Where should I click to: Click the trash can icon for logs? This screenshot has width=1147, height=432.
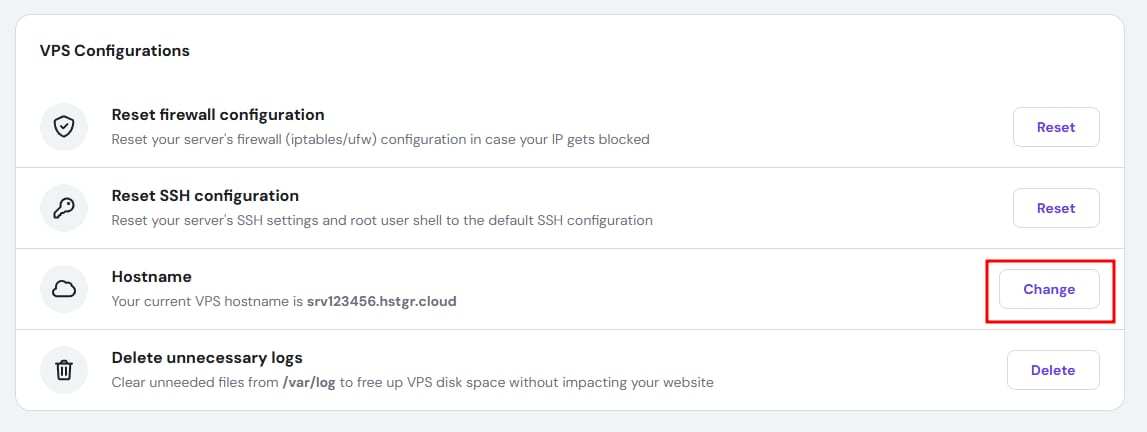coord(64,370)
